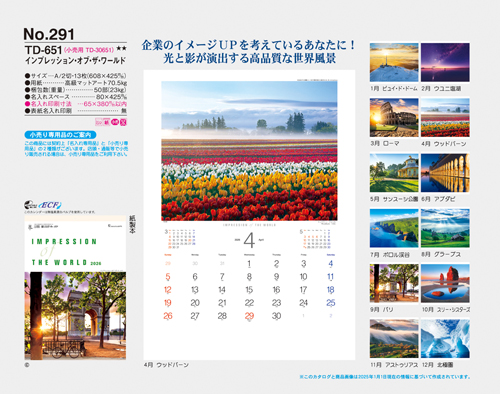Select the April Woodburn tulip thumbnail
Screen dimensions: 500x394
445,117
